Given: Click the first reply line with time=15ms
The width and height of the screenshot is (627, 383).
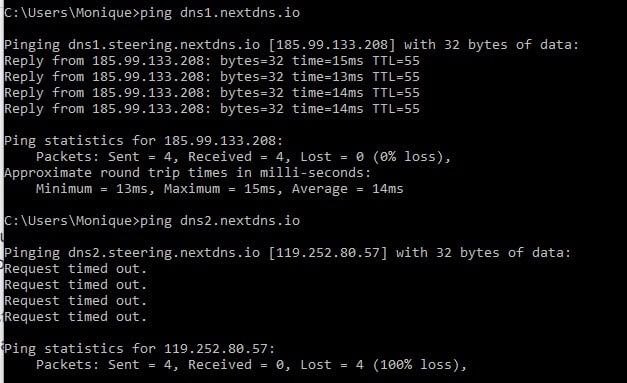Looking at the screenshot, I should (212, 61).
